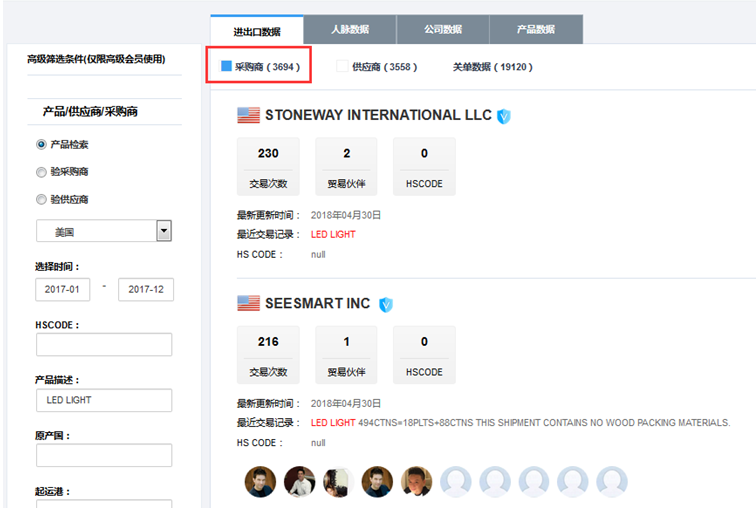Select the 产品检索 radio button
Image resolution: width=756 pixels, height=521 pixels.
[41, 144]
